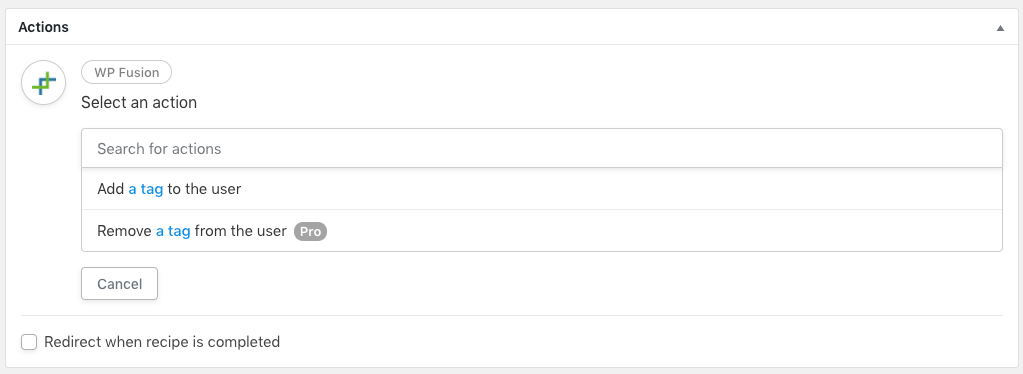Screen dimensions: 1023x374
Task: Toggle the Actions metabox header bar
Action: point(512,27)
